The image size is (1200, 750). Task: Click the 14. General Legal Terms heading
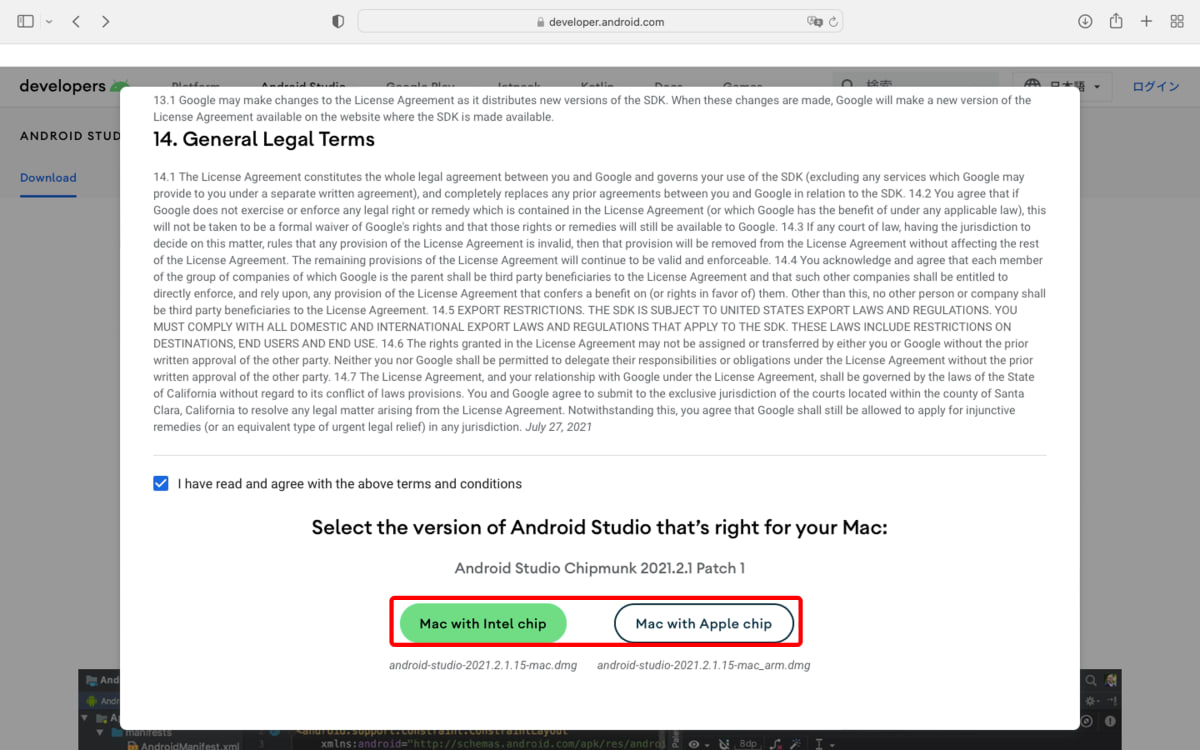[x=264, y=139]
